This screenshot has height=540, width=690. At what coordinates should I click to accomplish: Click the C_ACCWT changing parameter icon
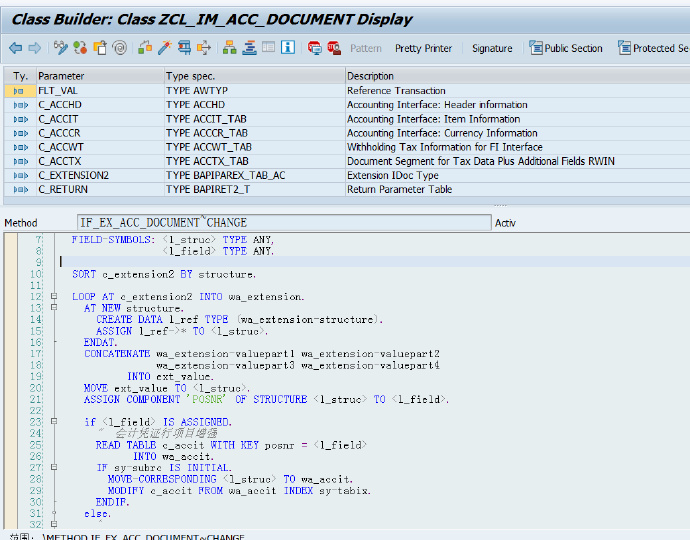coord(21,147)
